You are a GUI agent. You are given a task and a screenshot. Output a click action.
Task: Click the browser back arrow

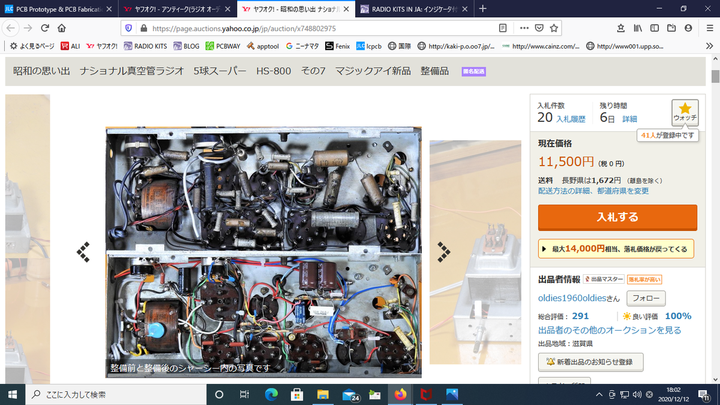click(x=10, y=28)
